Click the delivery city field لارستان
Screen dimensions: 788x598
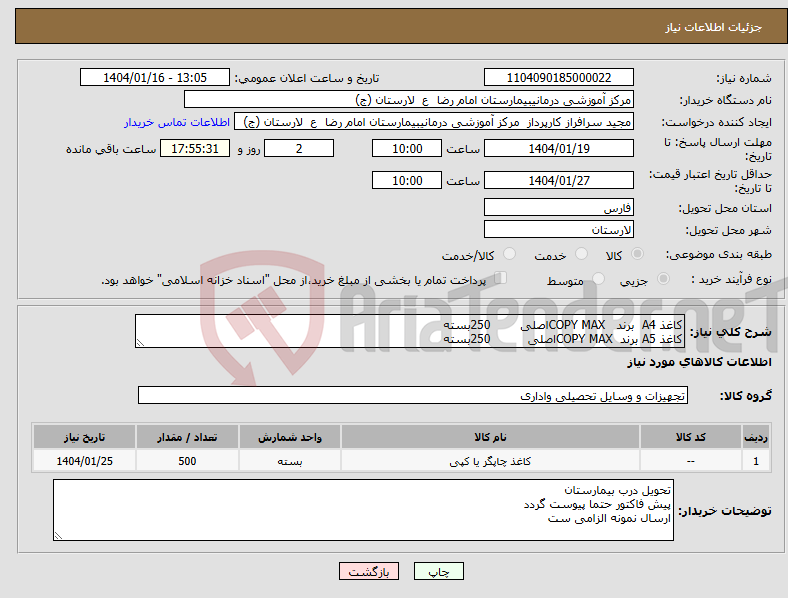[x=558, y=229]
